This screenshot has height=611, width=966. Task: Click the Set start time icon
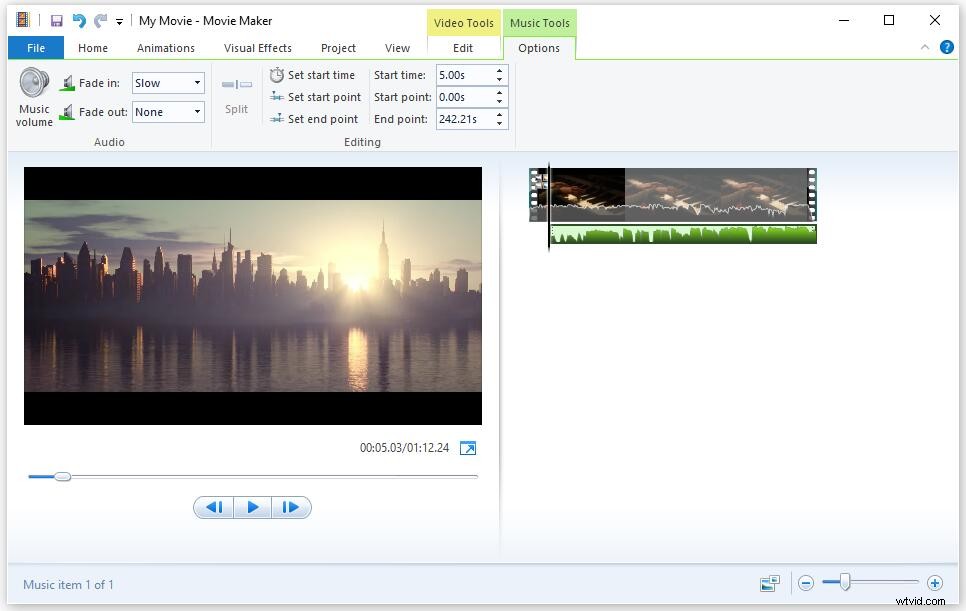(276, 74)
